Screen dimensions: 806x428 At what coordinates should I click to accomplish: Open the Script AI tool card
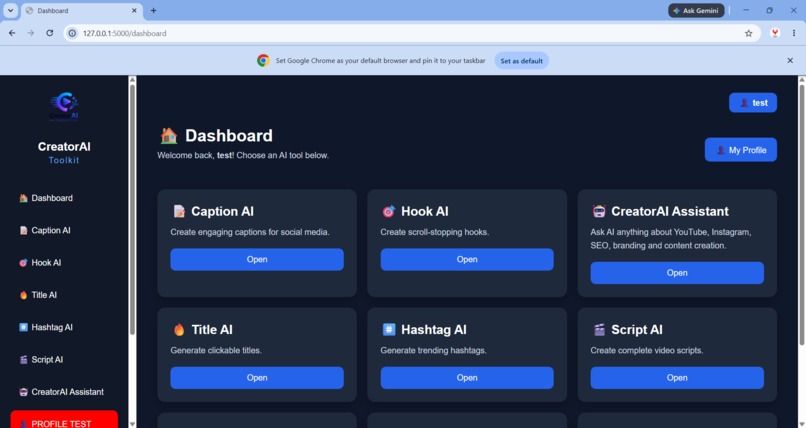(x=677, y=378)
